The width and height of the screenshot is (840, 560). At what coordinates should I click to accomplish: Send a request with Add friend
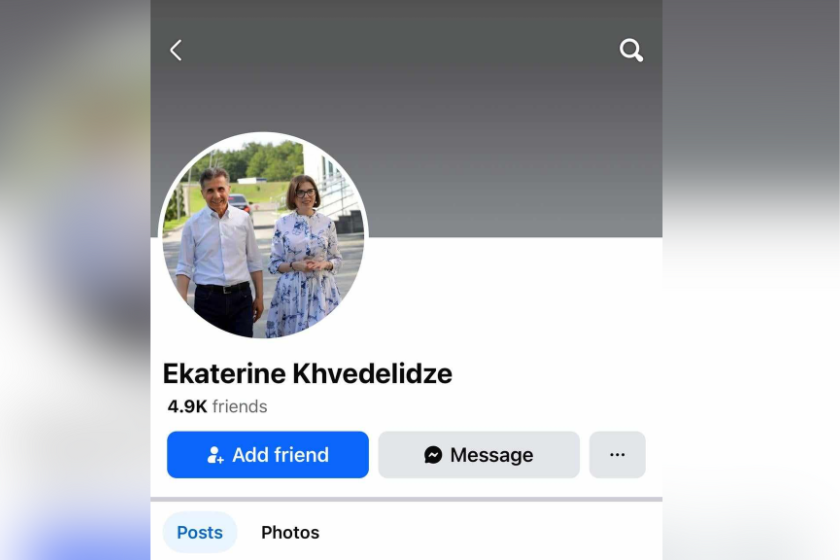pos(268,455)
